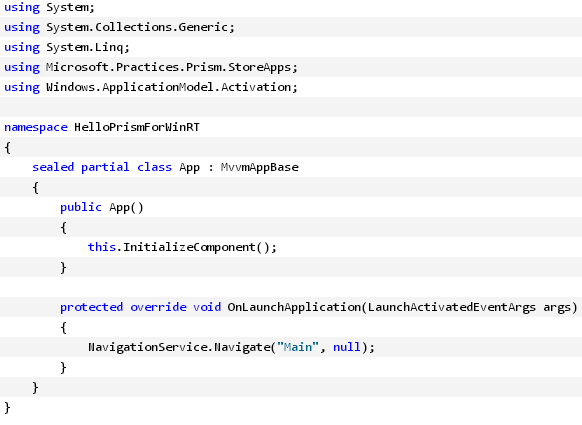Click the namespace keyword
The height and width of the screenshot is (425, 582).
(36, 127)
